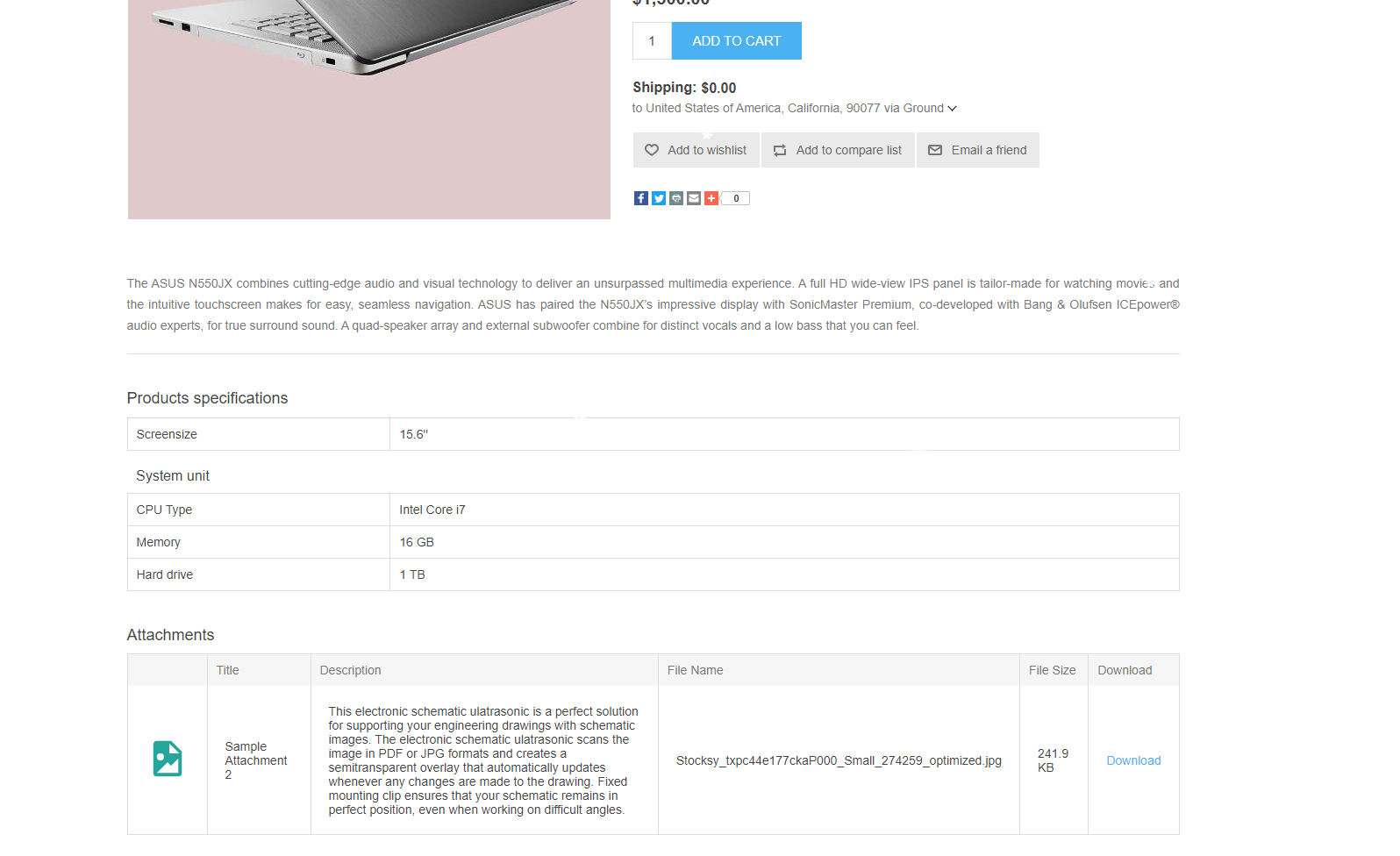
Task: Click the Download column header
Action: [x=1125, y=670]
